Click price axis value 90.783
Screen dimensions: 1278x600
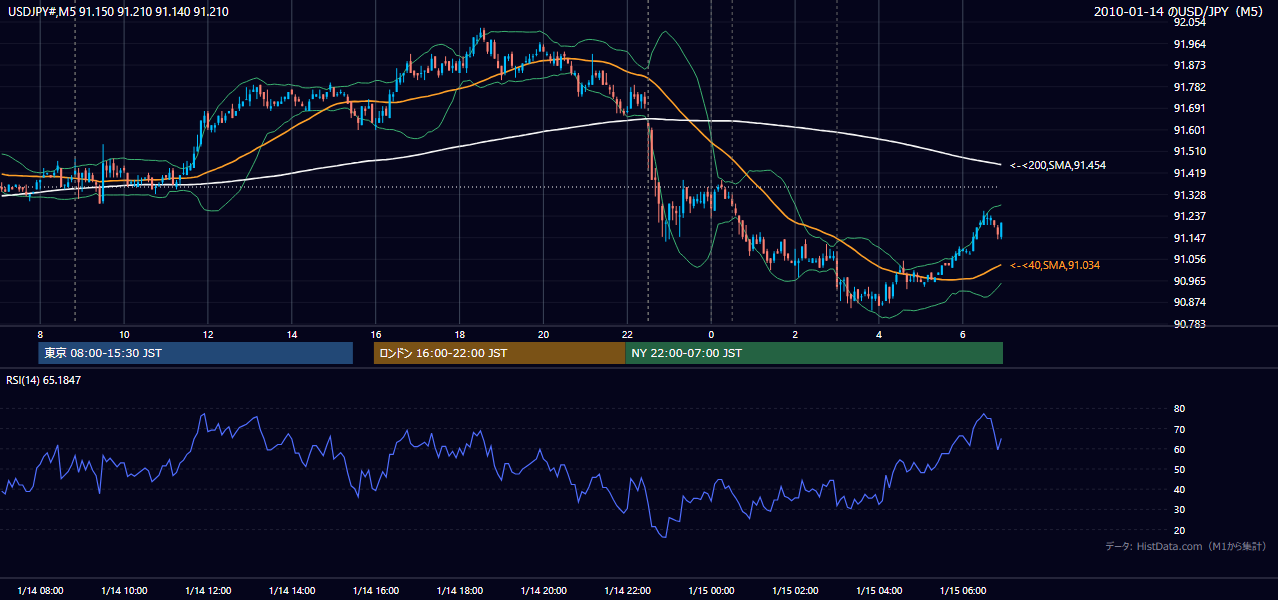coord(1189,324)
